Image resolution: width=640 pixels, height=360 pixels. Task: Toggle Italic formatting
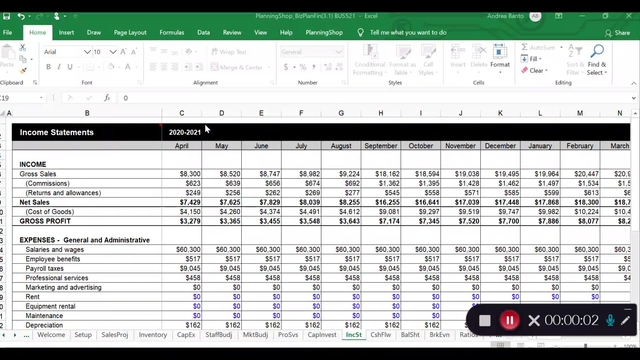(x=59, y=67)
